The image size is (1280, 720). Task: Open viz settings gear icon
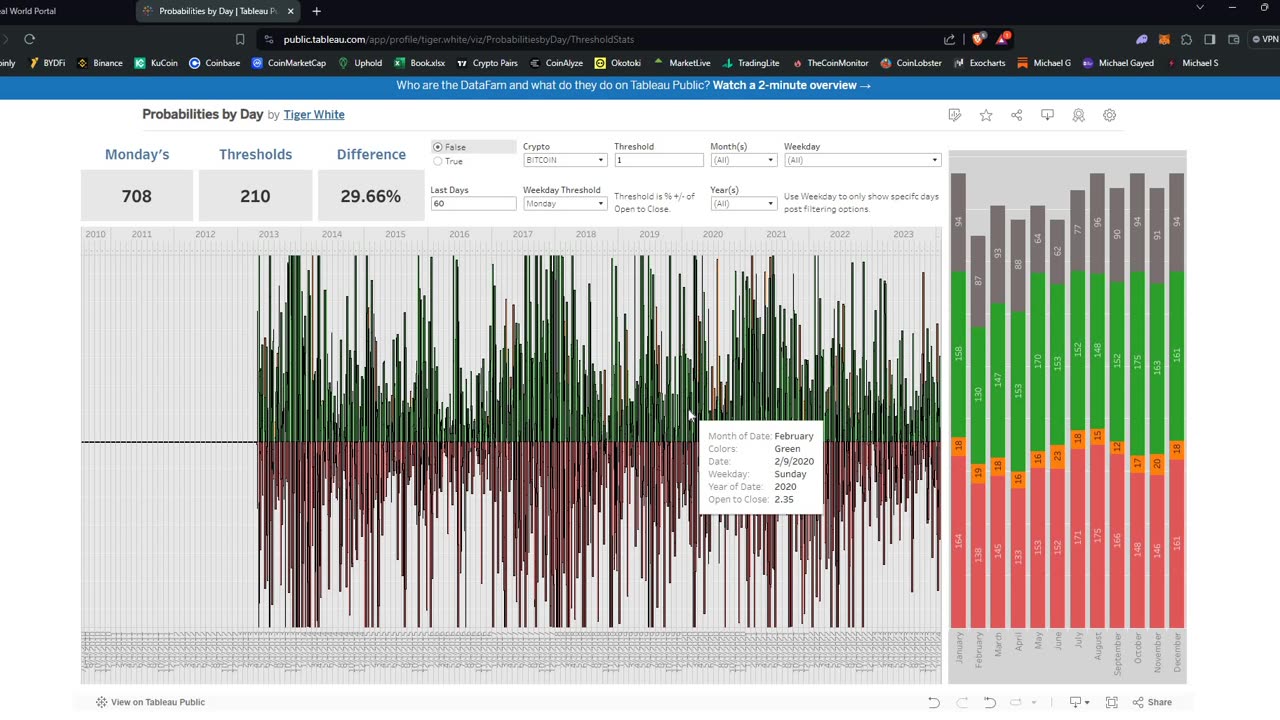pos(1109,115)
